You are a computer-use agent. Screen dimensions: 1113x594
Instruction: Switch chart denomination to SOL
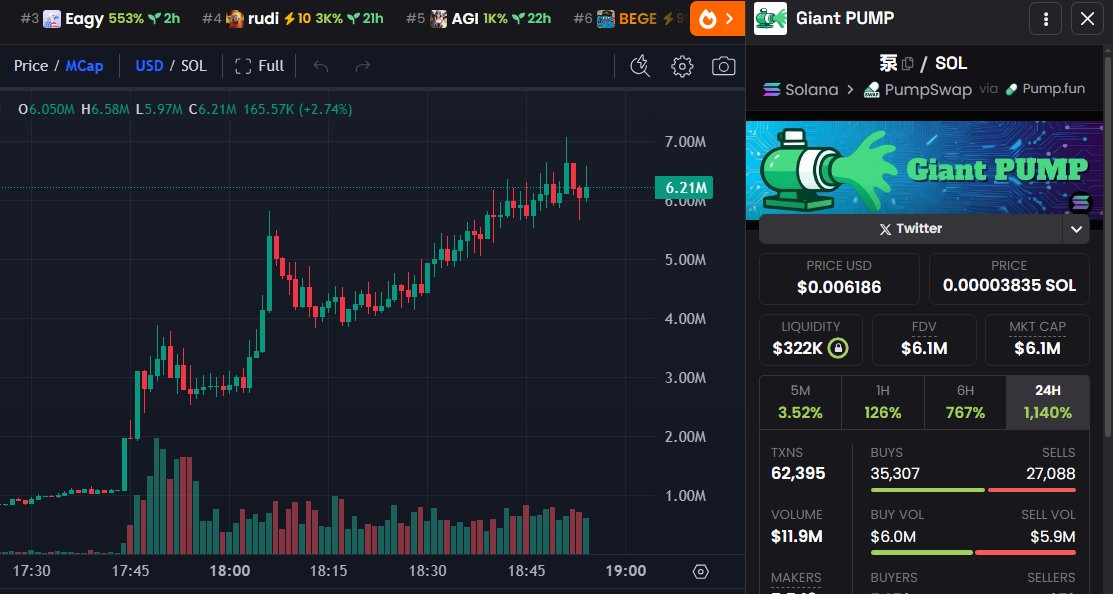[194, 66]
